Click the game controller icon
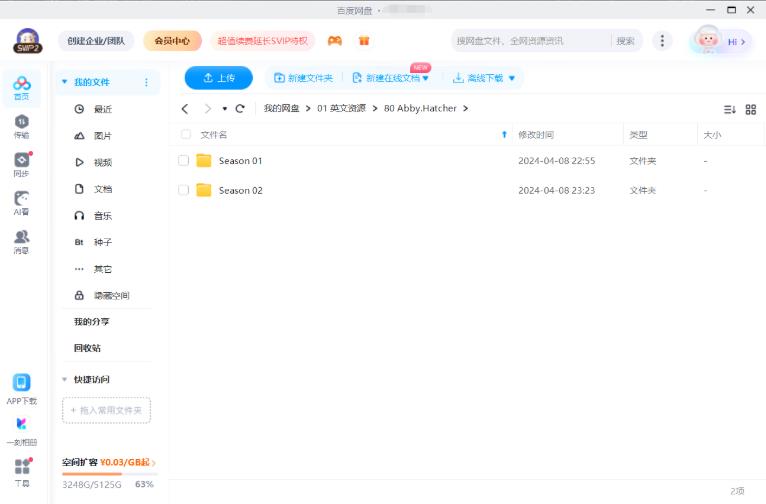This screenshot has width=766, height=504. coord(335,41)
